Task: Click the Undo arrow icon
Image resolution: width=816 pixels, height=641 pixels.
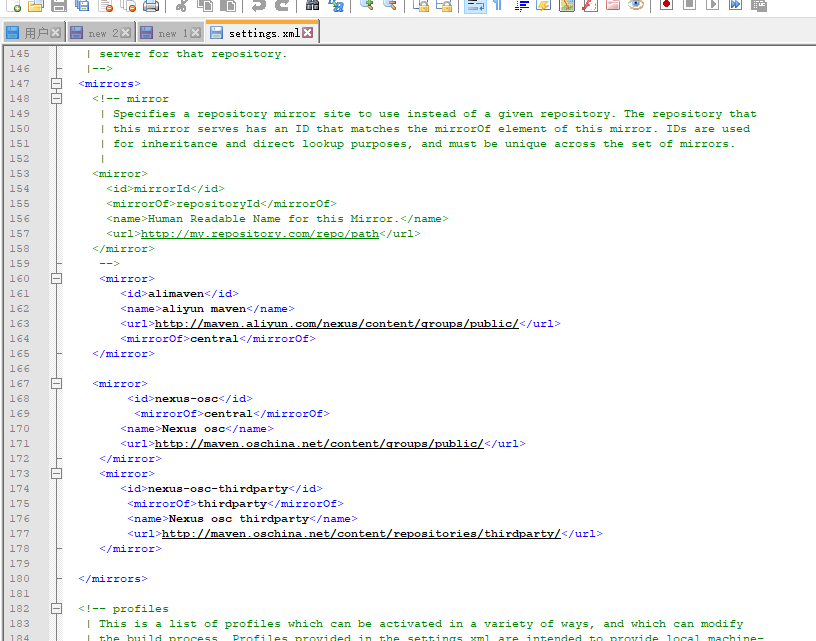Action: point(259,5)
